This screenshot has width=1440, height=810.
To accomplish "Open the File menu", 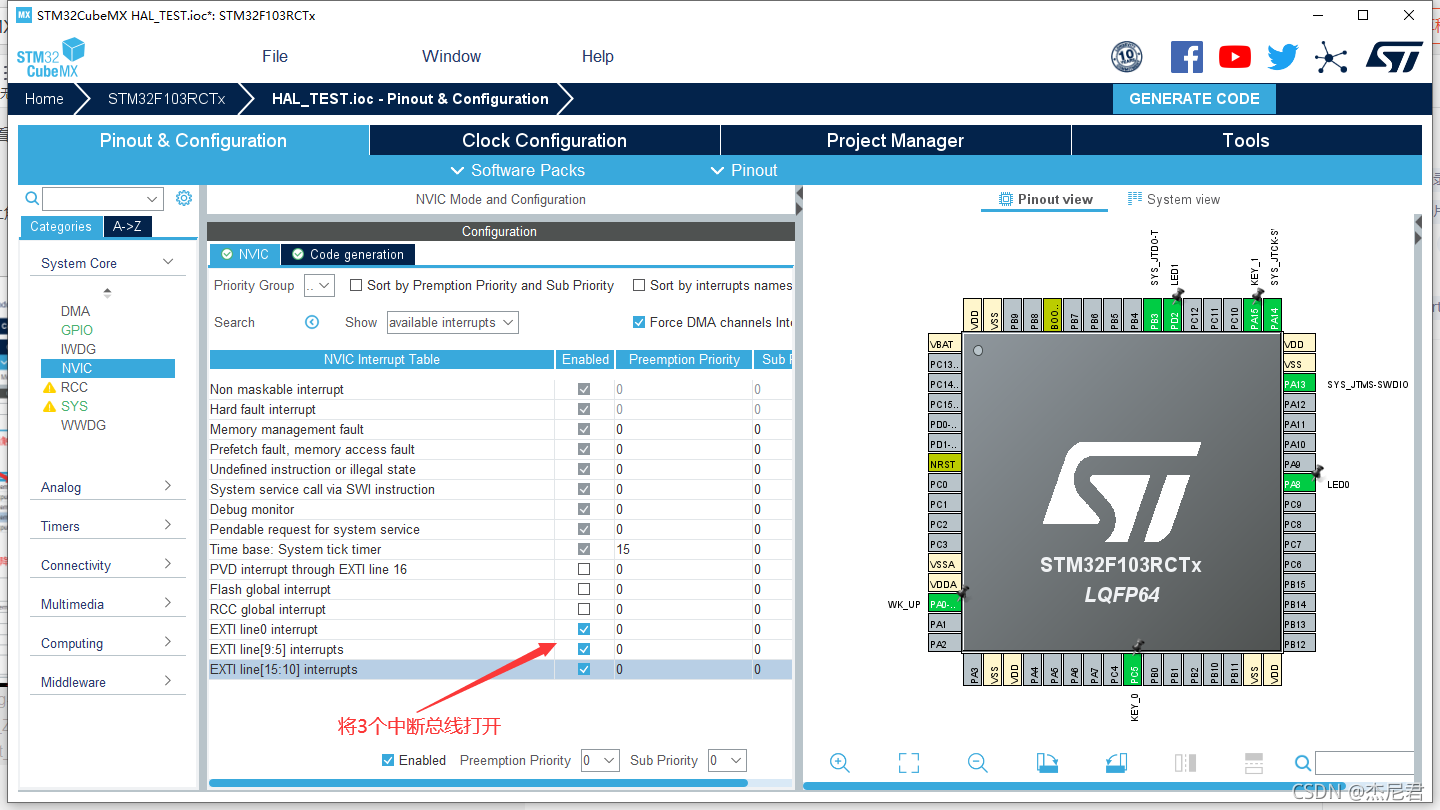I will (275, 56).
